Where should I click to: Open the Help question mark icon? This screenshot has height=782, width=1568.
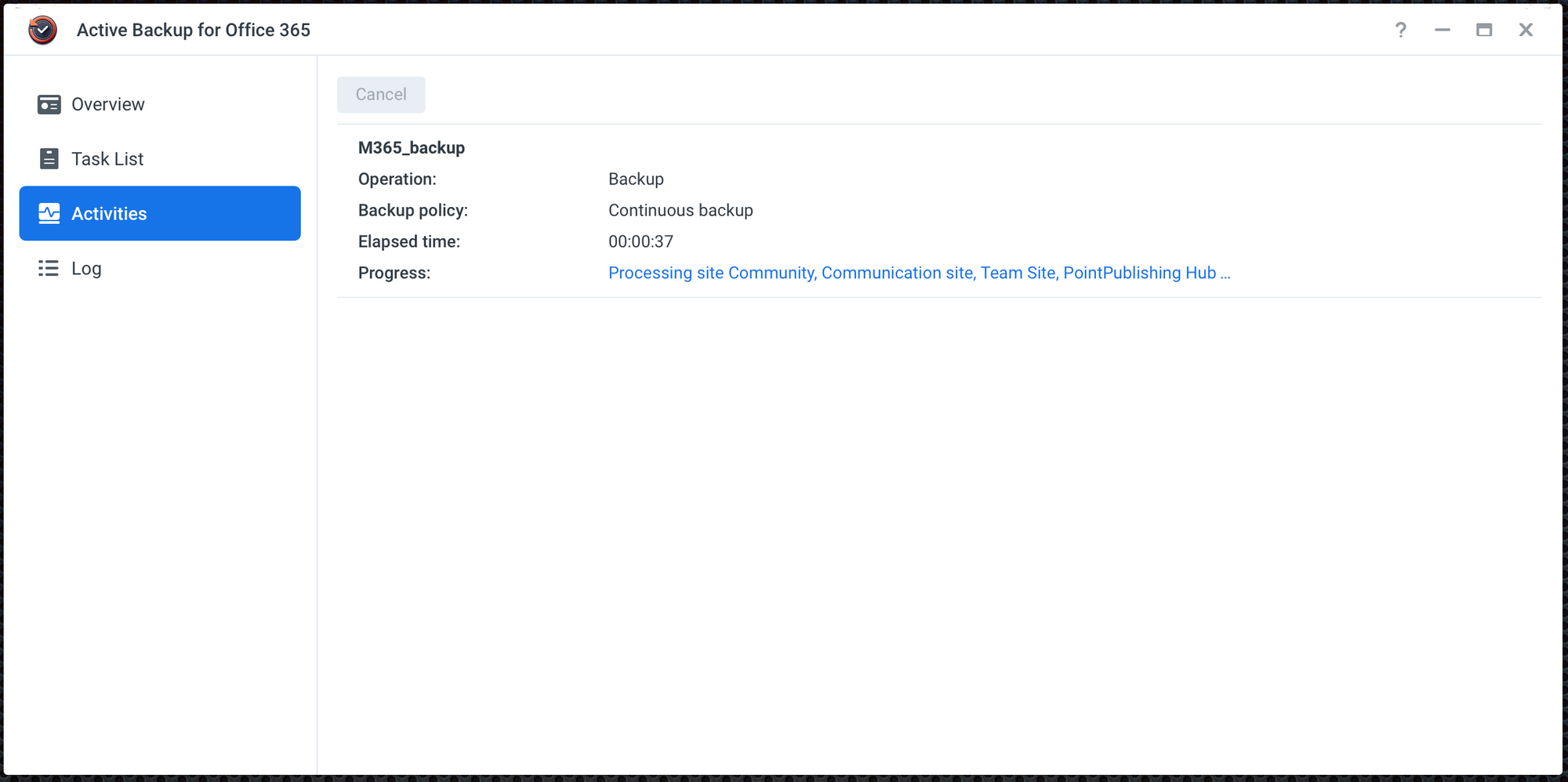tap(1400, 30)
